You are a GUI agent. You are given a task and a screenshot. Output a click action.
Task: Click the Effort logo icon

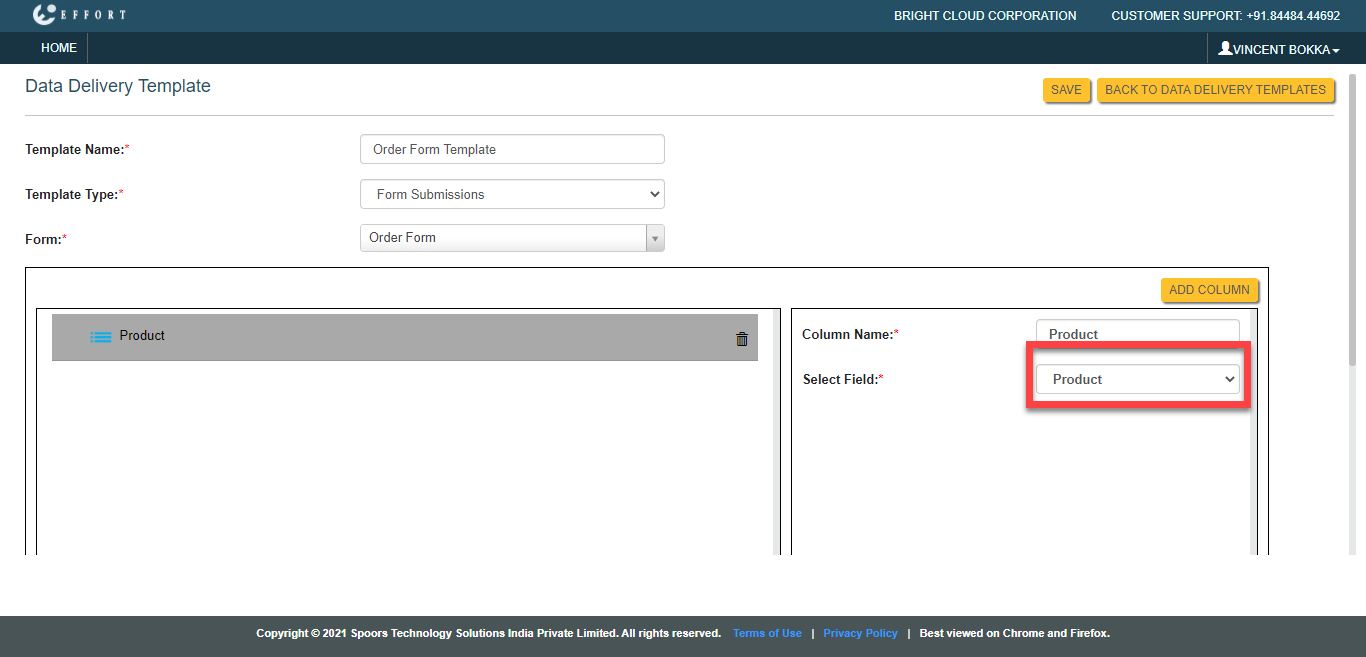pyautogui.click(x=46, y=15)
